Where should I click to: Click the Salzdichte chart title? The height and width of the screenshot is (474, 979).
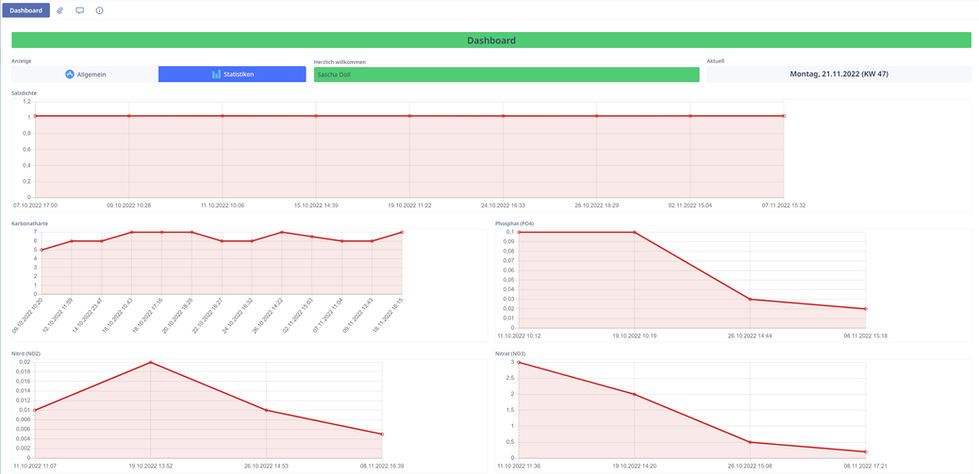point(24,93)
